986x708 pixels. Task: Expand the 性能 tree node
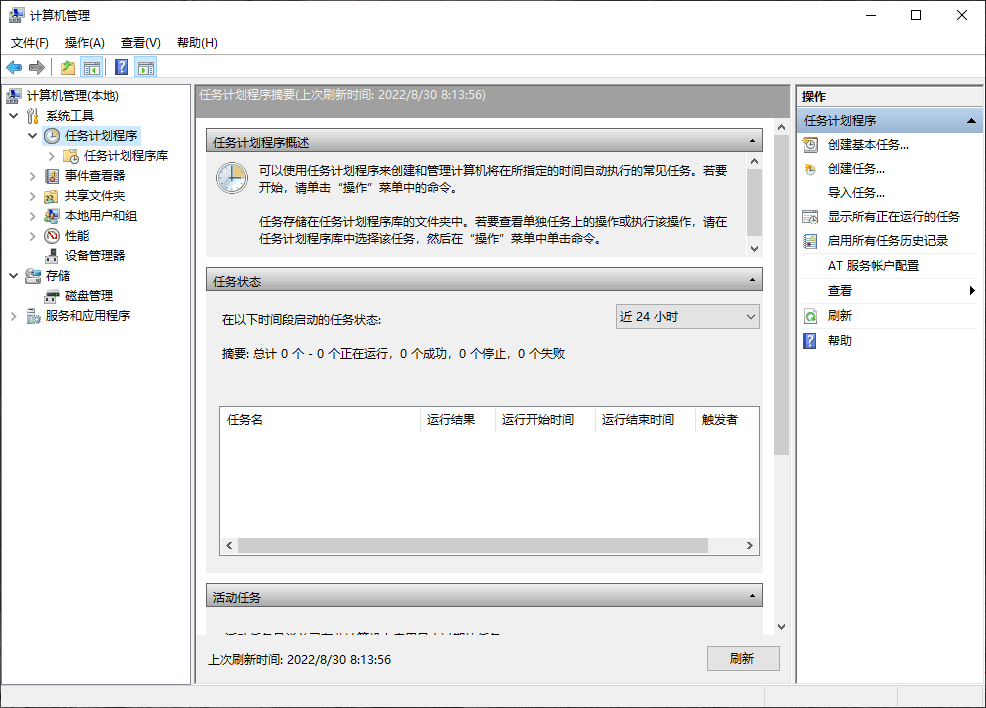[33, 236]
